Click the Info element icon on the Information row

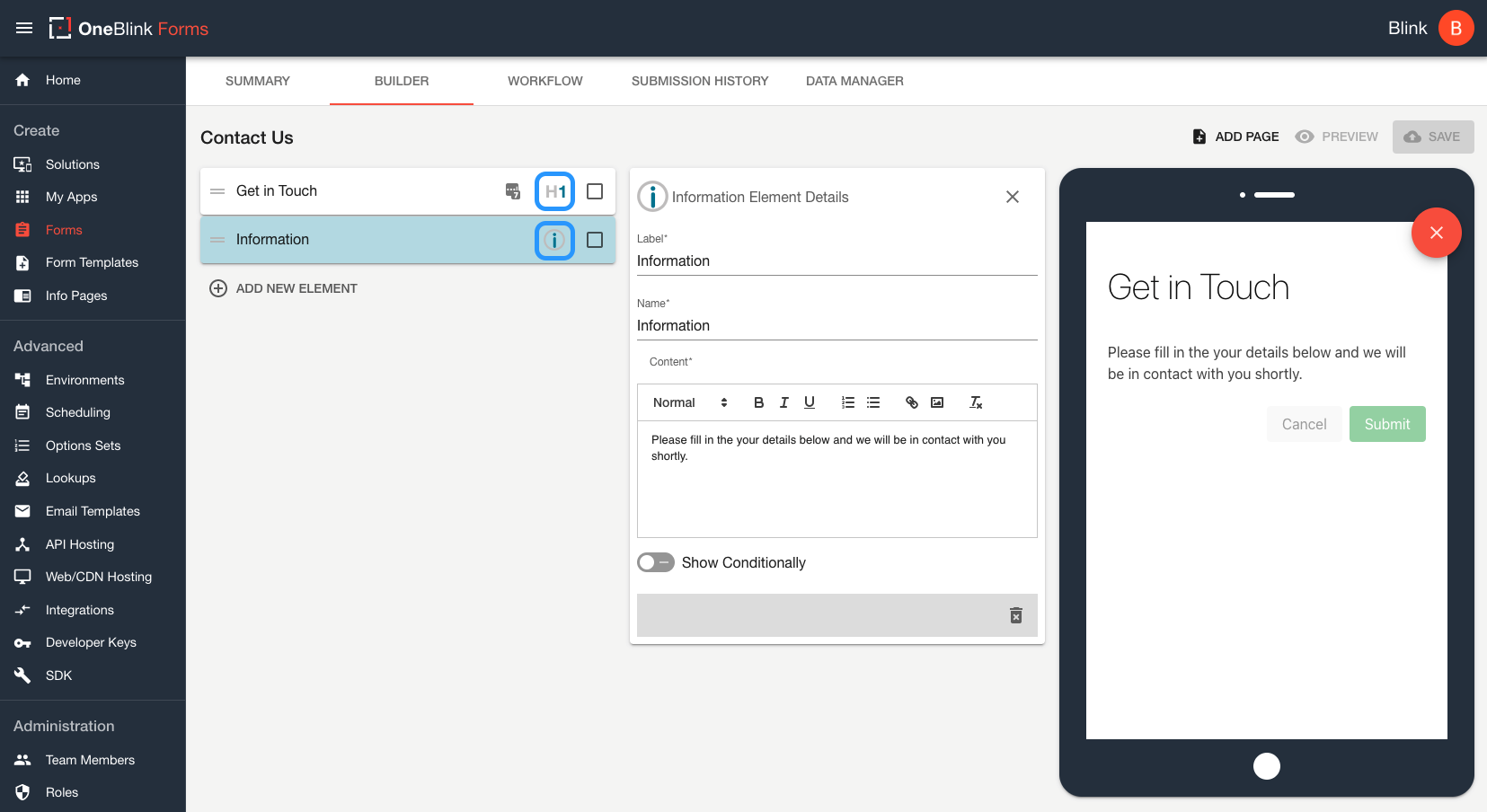554,240
